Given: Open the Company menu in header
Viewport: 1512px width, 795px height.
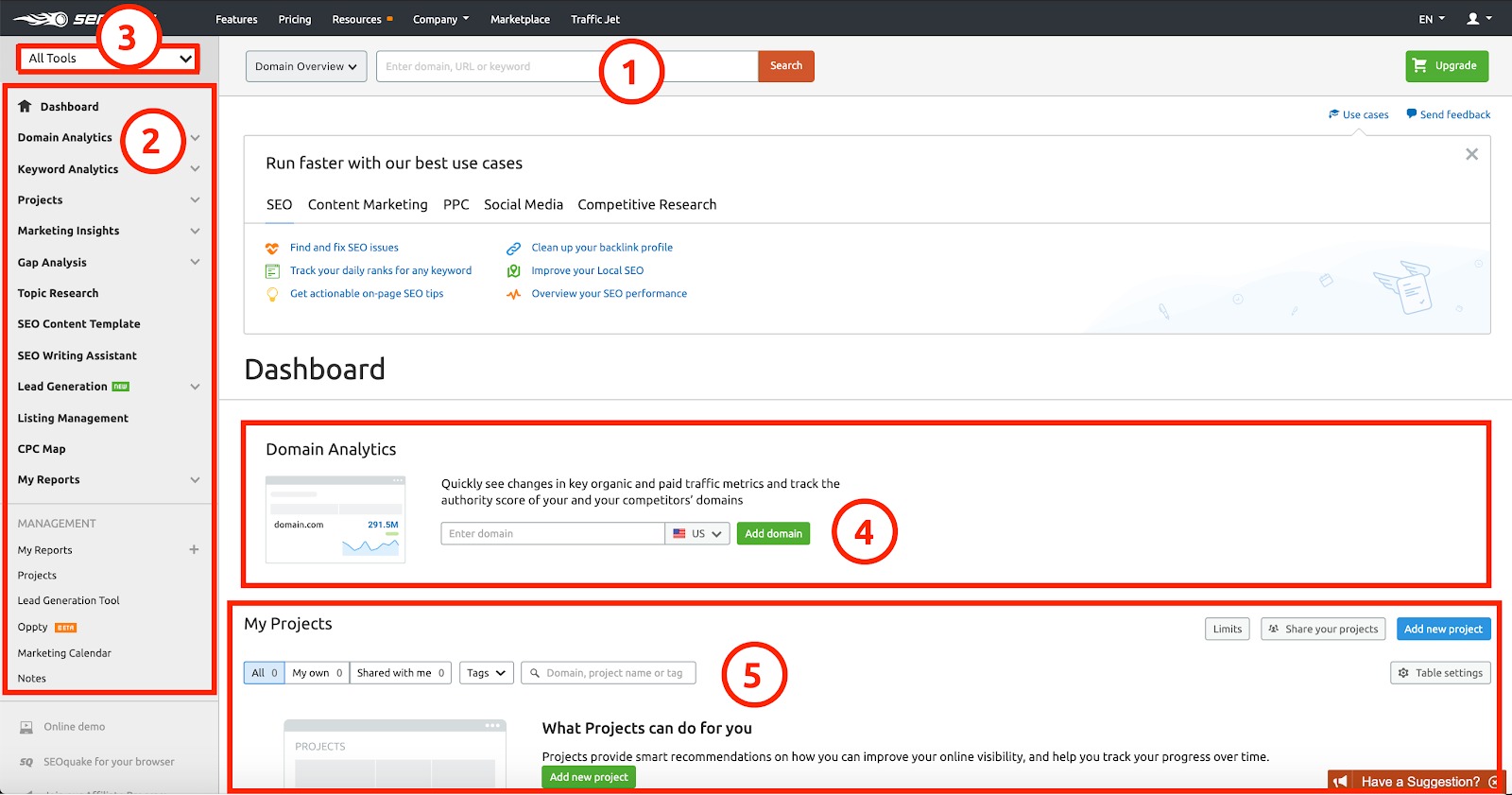Looking at the screenshot, I should (440, 19).
